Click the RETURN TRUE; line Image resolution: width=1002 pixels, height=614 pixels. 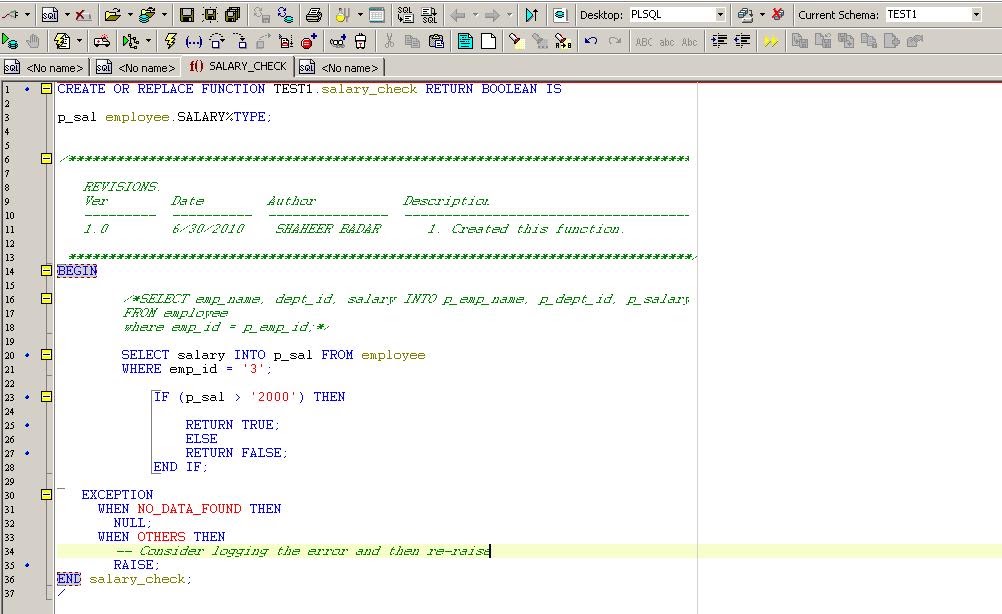coord(233,425)
